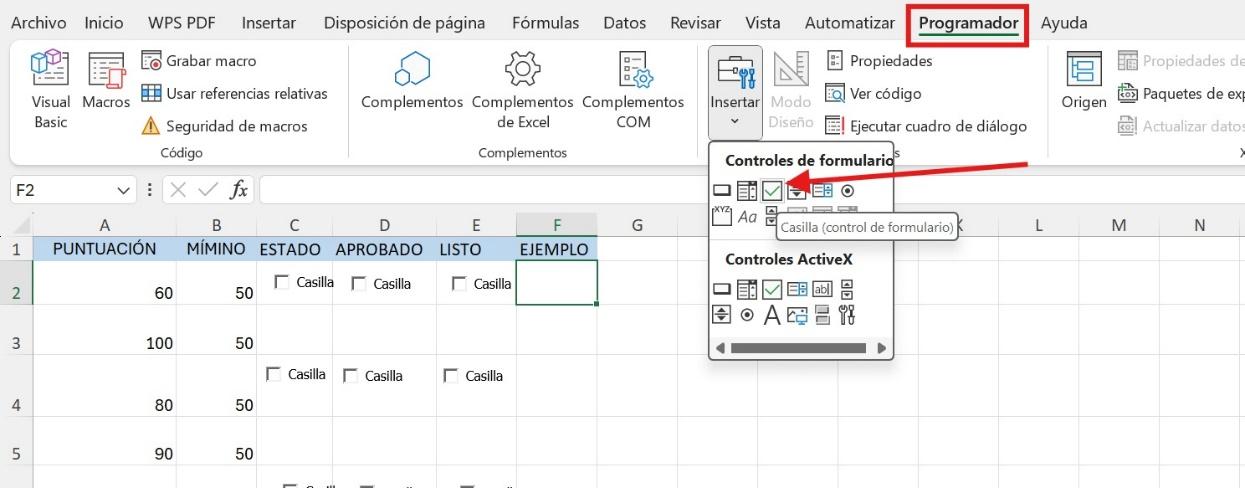Select the ActiveX Image control icon
This screenshot has height=488, width=1245.
[797, 315]
